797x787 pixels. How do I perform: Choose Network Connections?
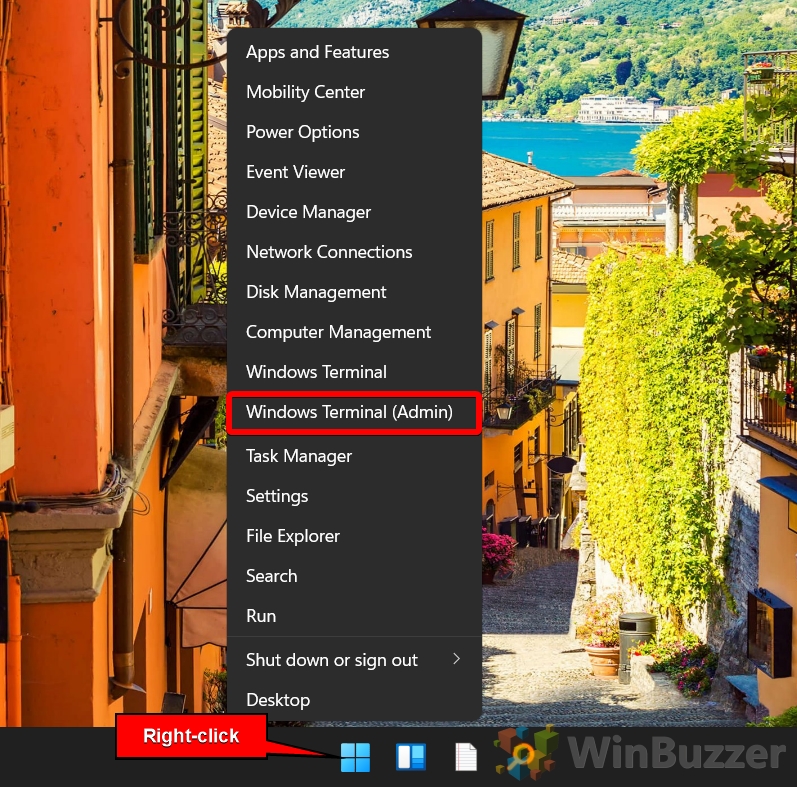coord(354,252)
